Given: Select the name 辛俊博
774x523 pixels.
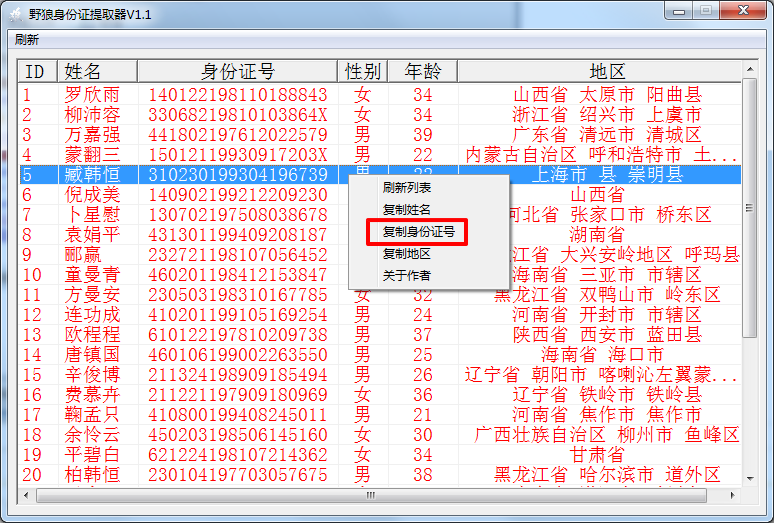Looking at the screenshot, I should [x=92, y=374].
